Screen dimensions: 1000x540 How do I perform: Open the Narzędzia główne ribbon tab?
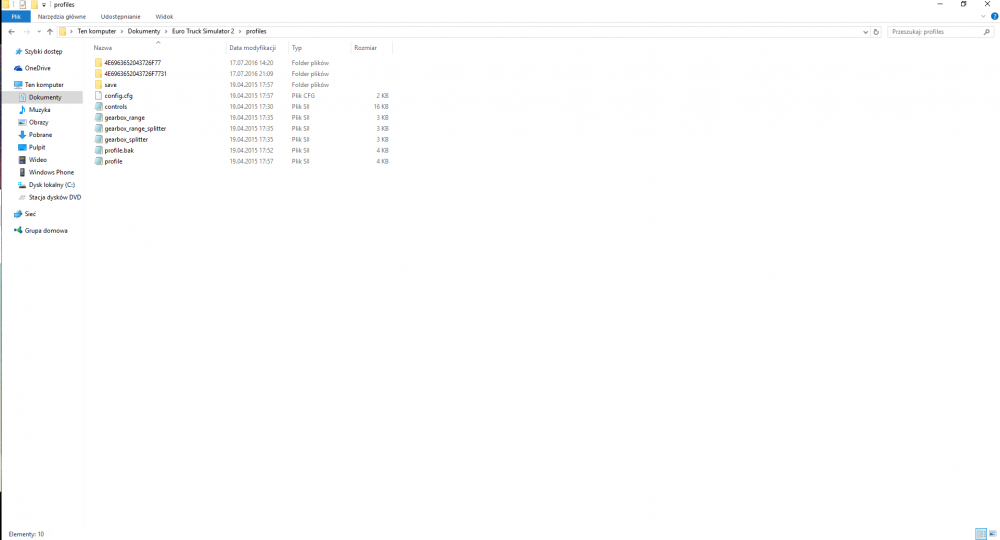[61, 17]
